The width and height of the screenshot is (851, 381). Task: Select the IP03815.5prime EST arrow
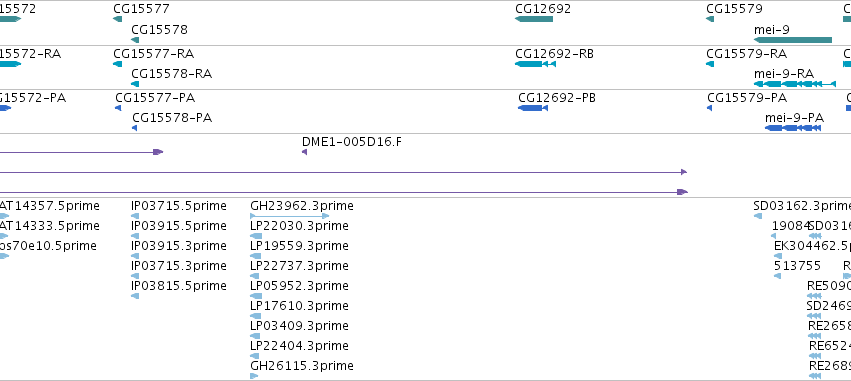[x=135, y=296]
